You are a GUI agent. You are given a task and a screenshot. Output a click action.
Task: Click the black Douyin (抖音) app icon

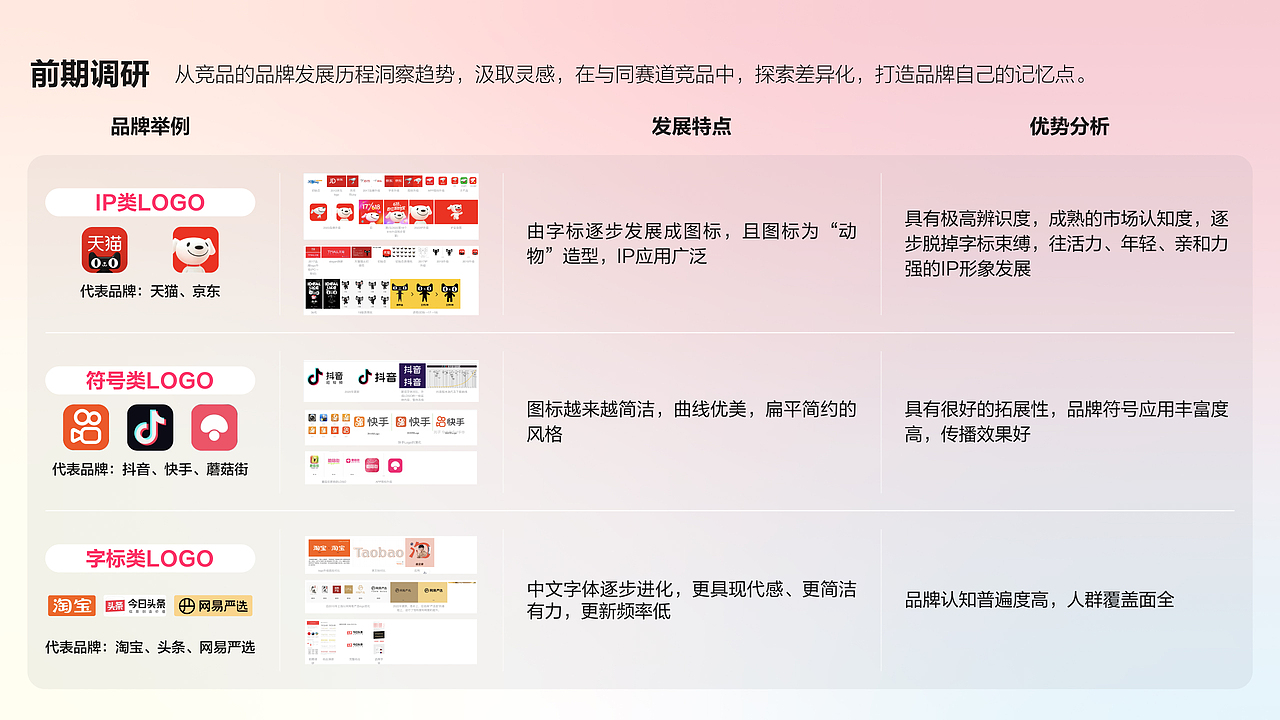coord(150,428)
